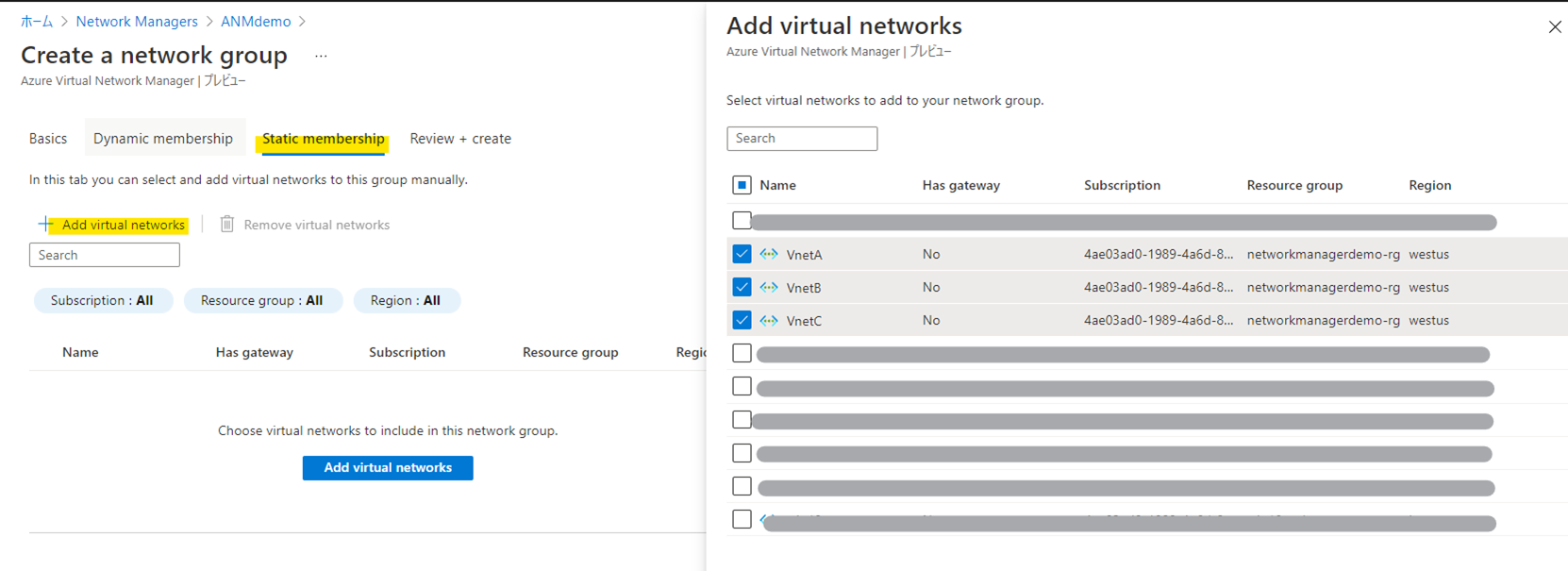Deselect the VnetC checkbox

click(x=742, y=321)
